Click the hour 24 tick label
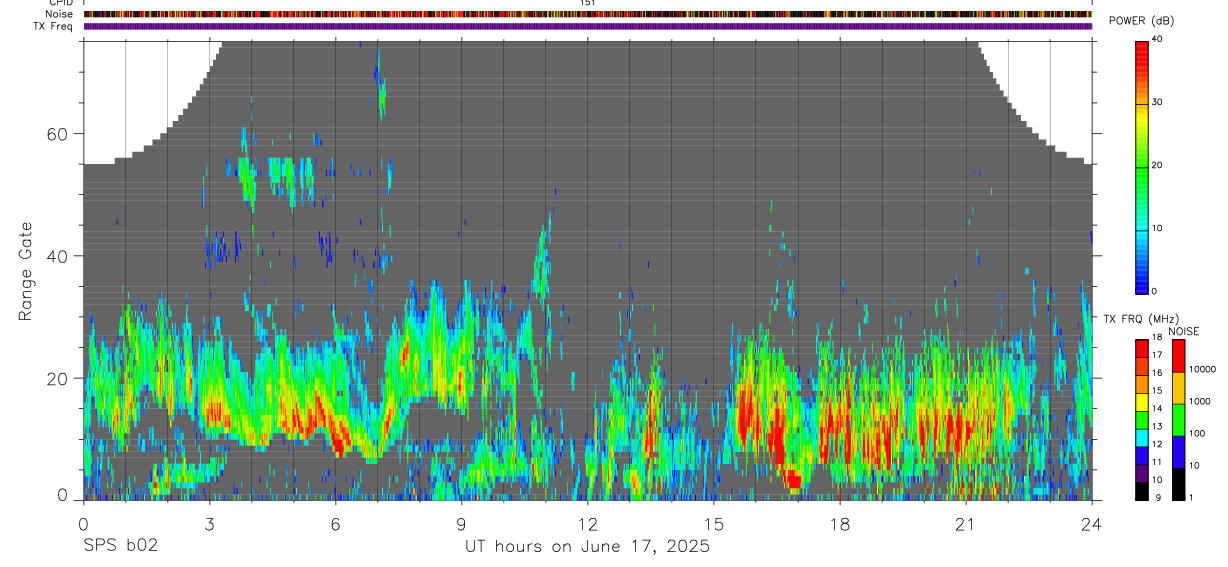1228x567 pixels. coord(1092,524)
